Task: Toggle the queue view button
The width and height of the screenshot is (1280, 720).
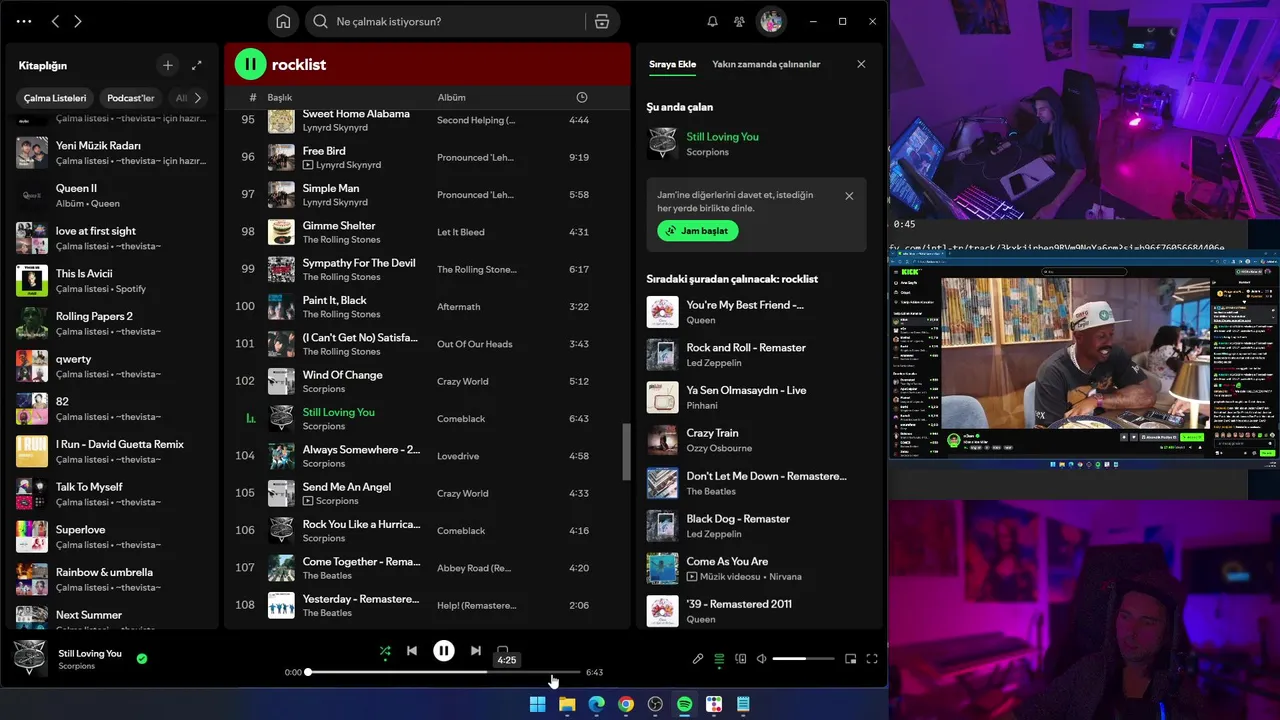Action: (719, 658)
